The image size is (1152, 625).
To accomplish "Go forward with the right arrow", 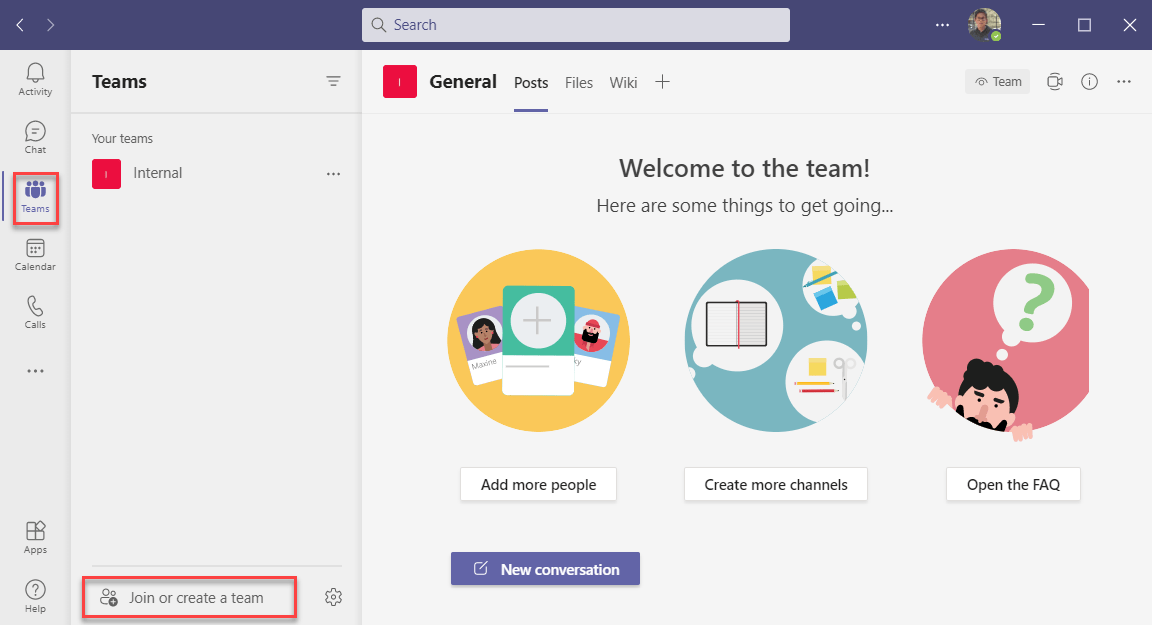I will [x=50, y=25].
